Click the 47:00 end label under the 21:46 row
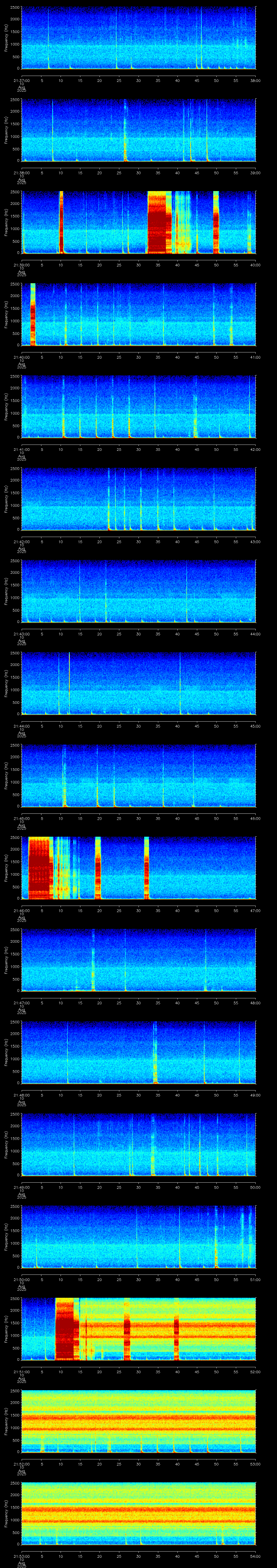The height and width of the screenshot is (1568, 277). point(255,910)
